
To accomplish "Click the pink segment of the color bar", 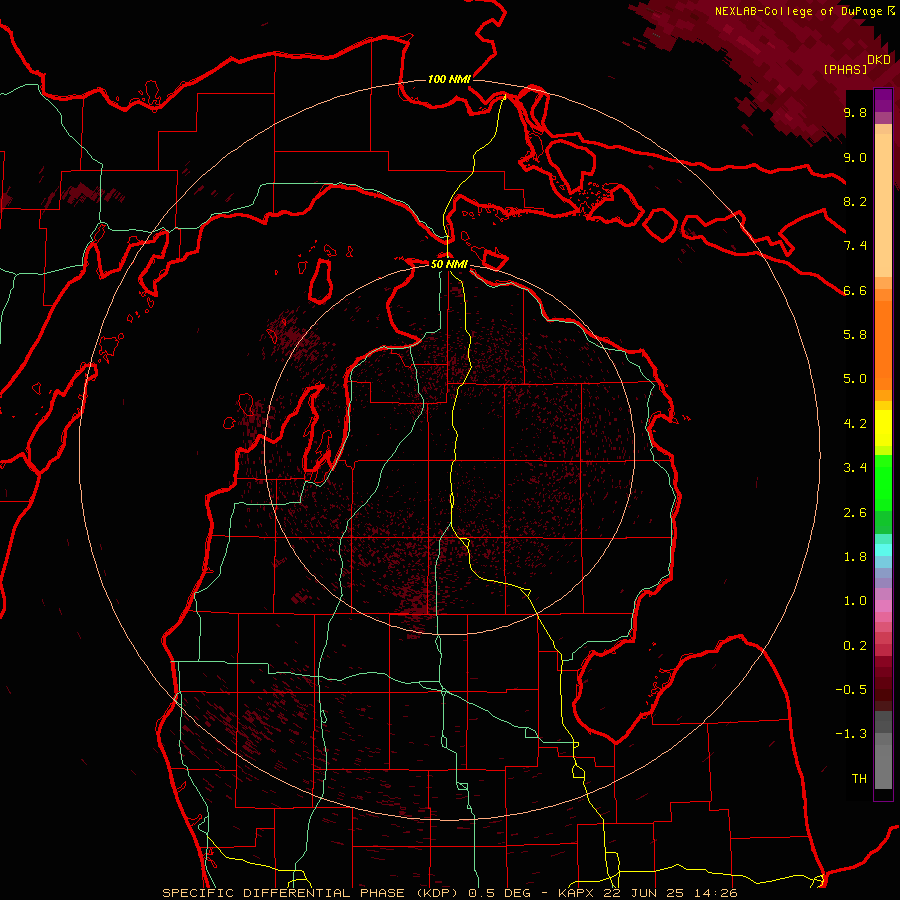I will [x=883, y=606].
